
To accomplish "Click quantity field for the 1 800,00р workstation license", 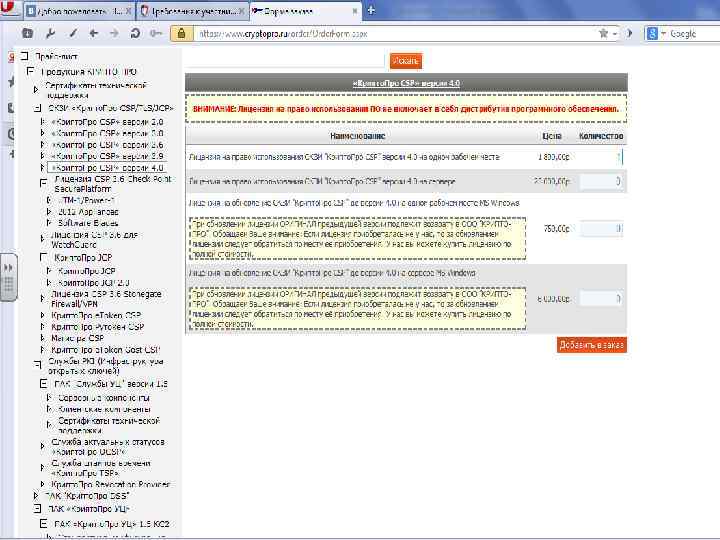I will point(601,157).
